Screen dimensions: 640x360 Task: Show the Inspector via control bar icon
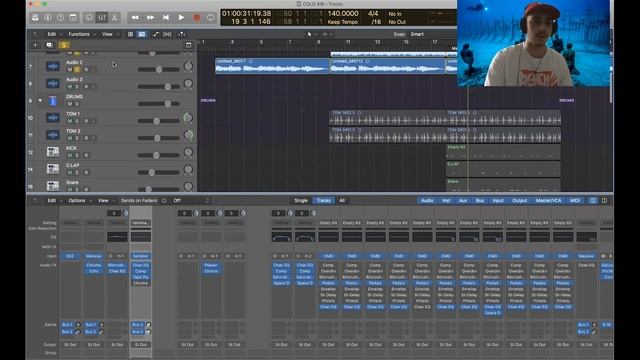[48, 18]
